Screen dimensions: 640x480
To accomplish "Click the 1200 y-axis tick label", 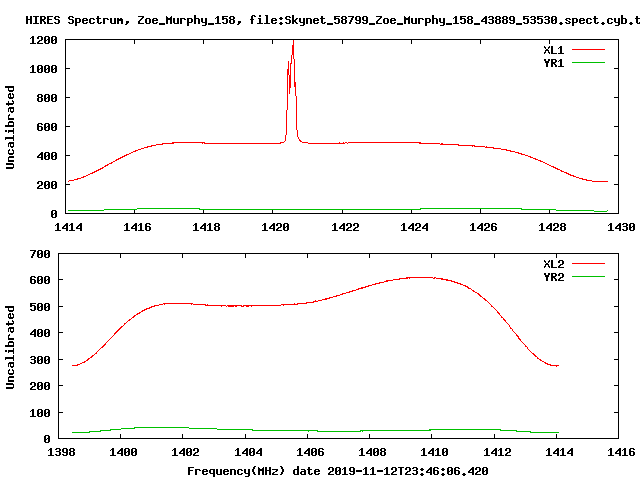I will (x=43, y=40).
